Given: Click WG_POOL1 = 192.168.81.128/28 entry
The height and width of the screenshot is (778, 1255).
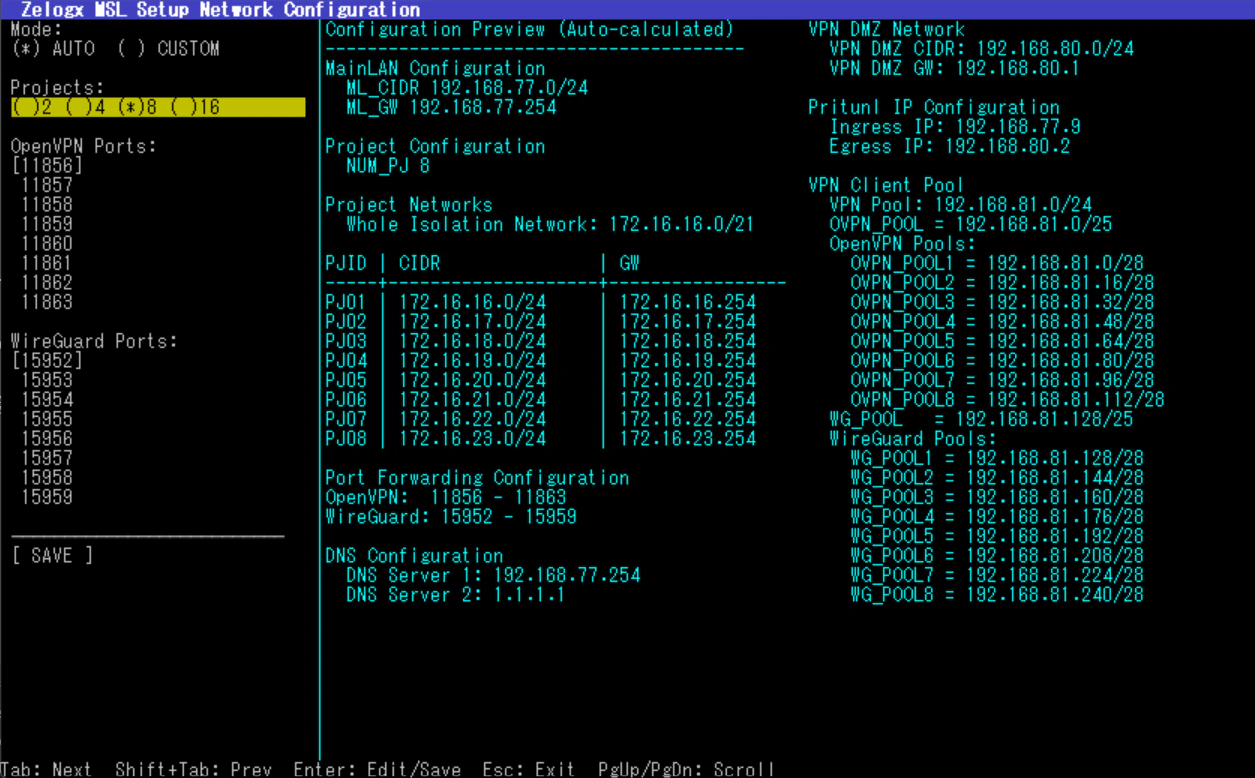Looking at the screenshot, I should point(997,458).
